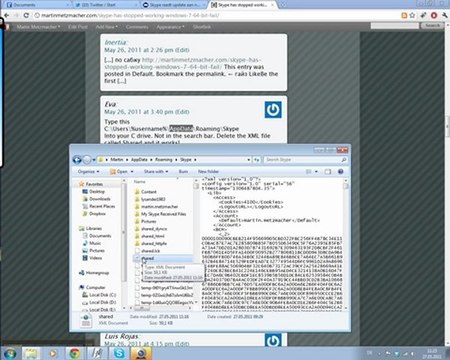This screenshot has height=360, width=450.
Task: Switch to the Twitter browser tab
Action: (x=105, y=5)
